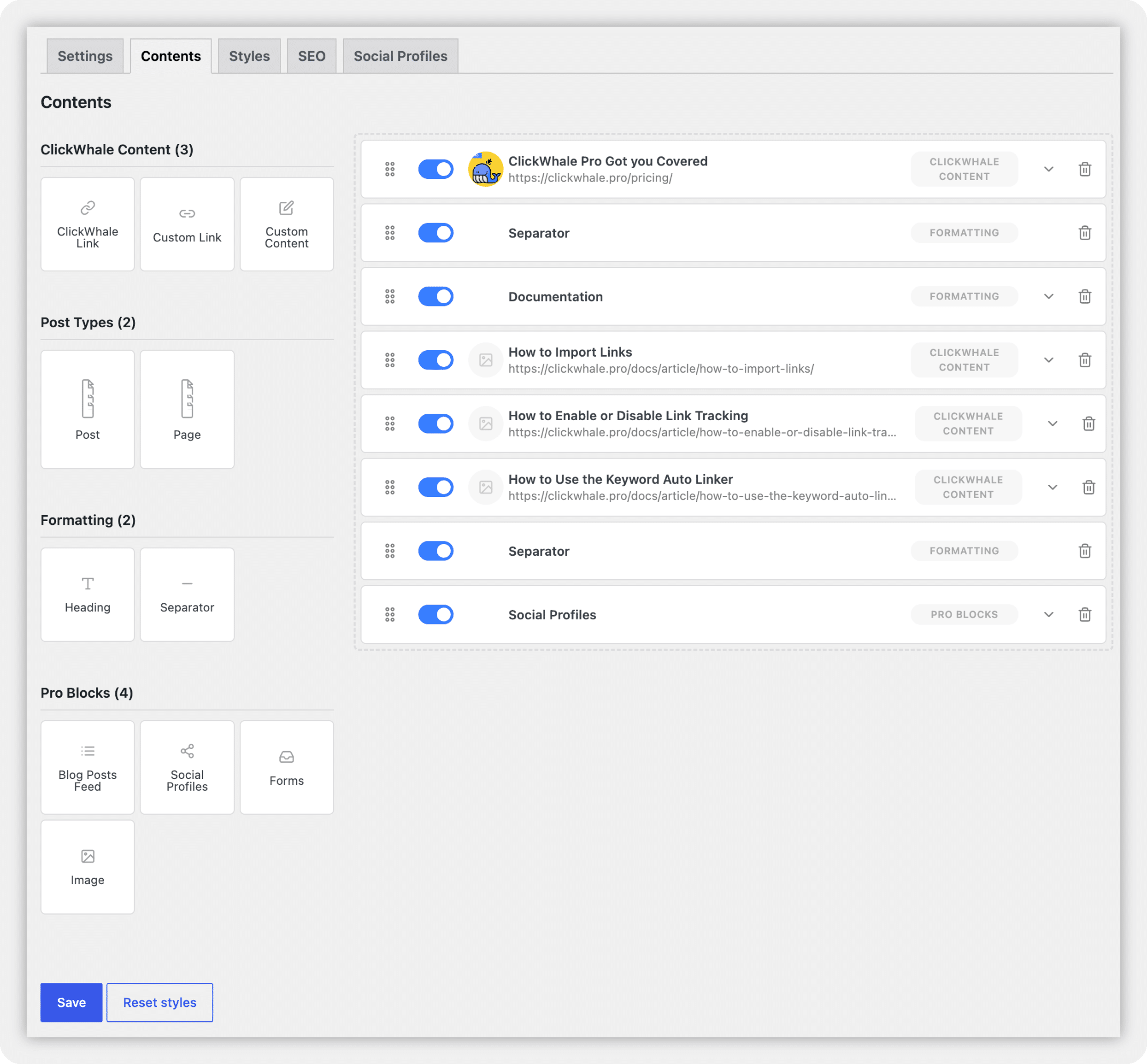Screen dimensions: 1147x1064
Task: Grab drag handle of How to Import Links
Action: tap(390, 360)
